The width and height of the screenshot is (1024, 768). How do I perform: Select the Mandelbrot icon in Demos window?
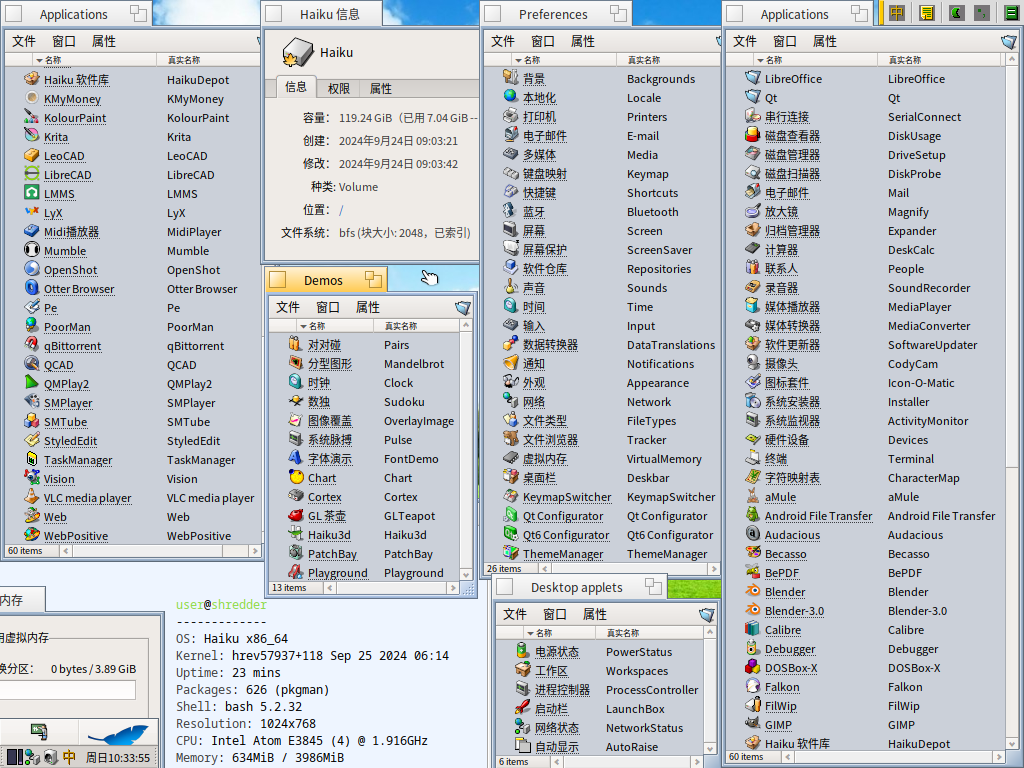[x=296, y=362]
